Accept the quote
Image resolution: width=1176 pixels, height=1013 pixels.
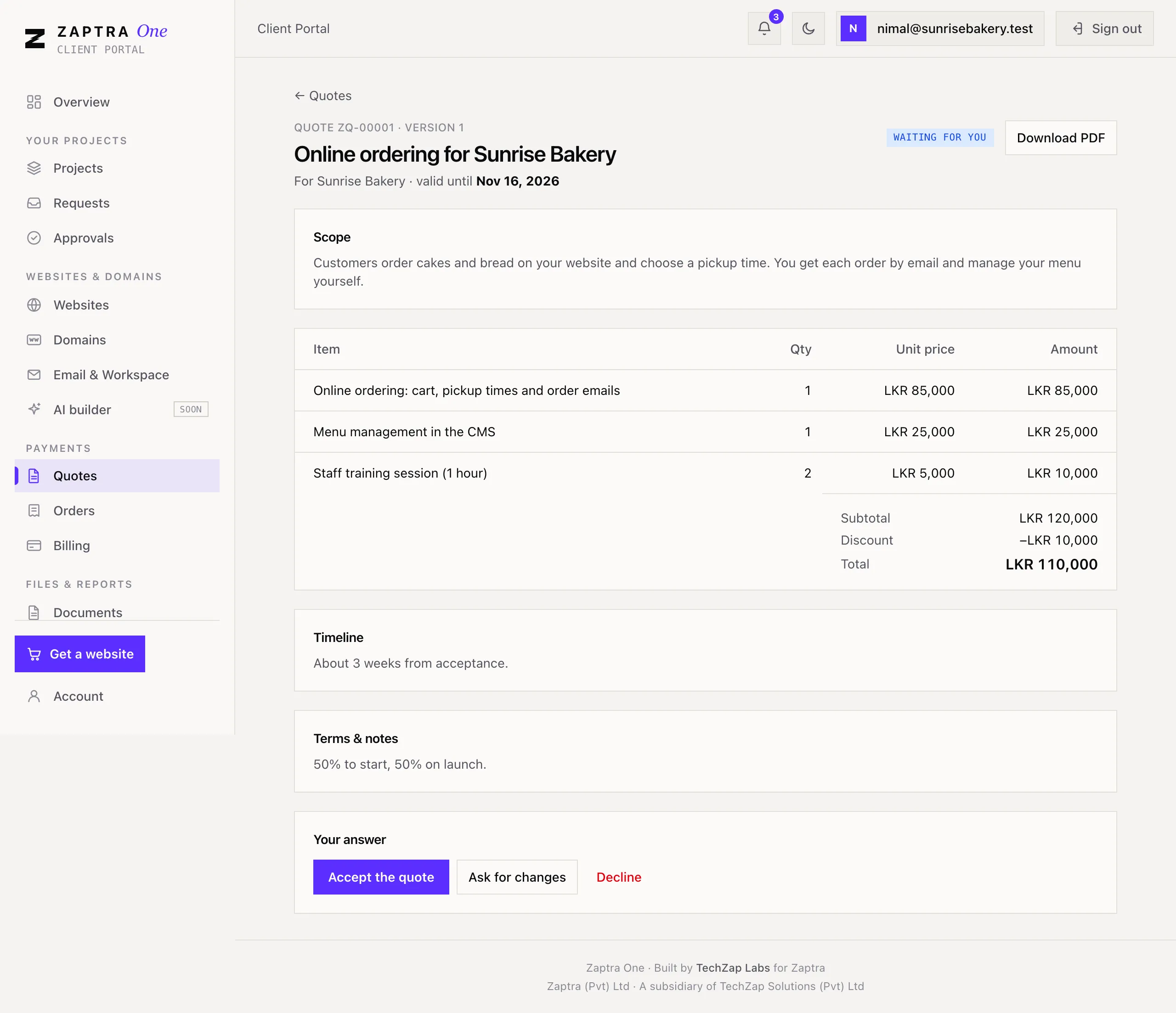point(381,877)
